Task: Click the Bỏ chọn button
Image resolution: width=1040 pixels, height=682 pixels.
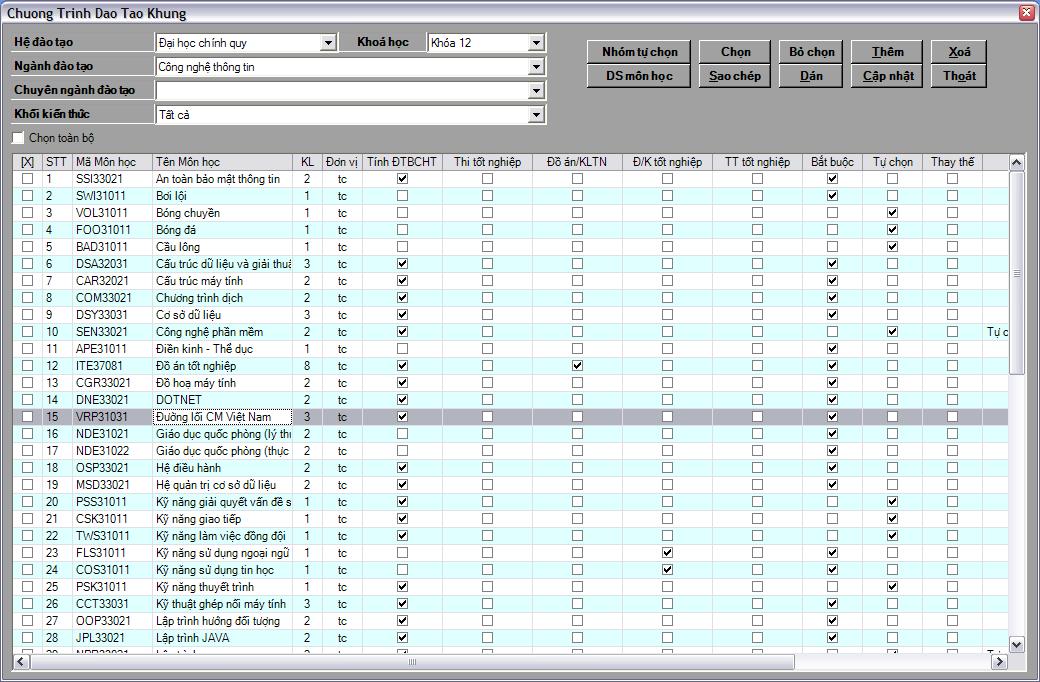Action: tap(811, 52)
